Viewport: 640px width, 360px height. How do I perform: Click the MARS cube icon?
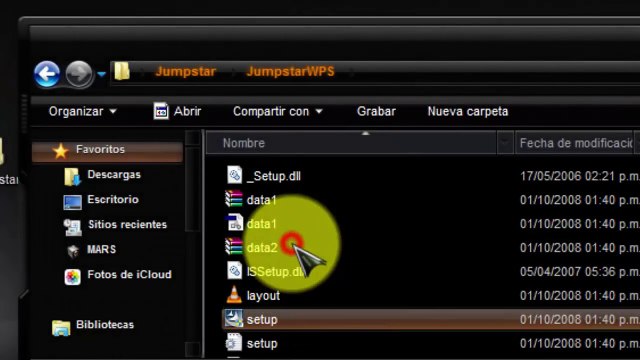[73, 251]
